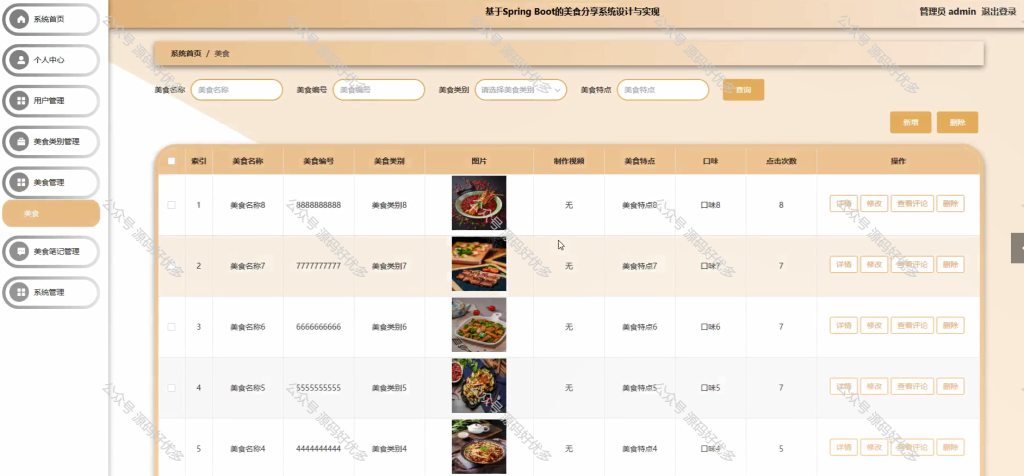Viewport: 1024px width, 476px height.
Task: Check the checkbox for row 美食名称8
Action: click(x=172, y=205)
